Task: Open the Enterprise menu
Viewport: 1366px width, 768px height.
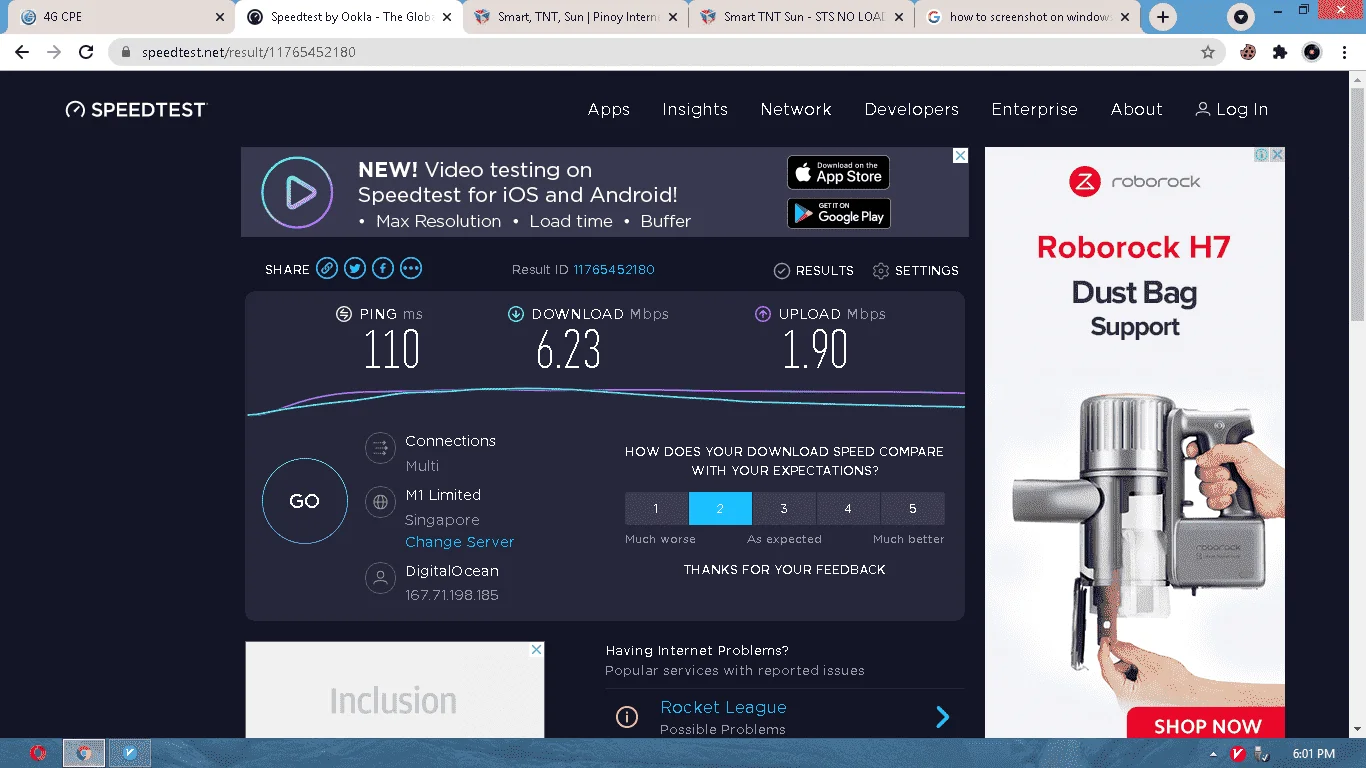Action: [1035, 109]
